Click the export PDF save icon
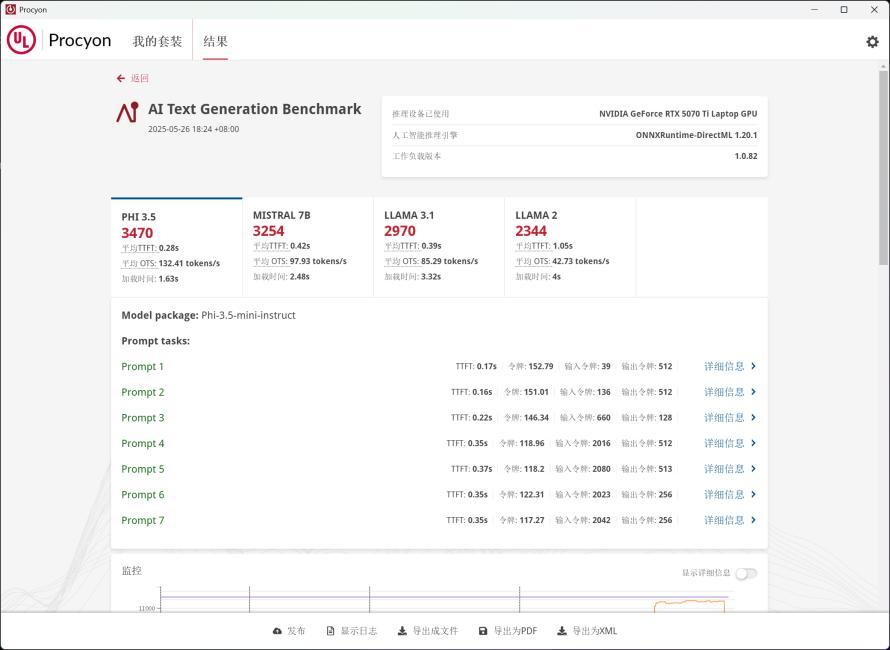 point(483,631)
